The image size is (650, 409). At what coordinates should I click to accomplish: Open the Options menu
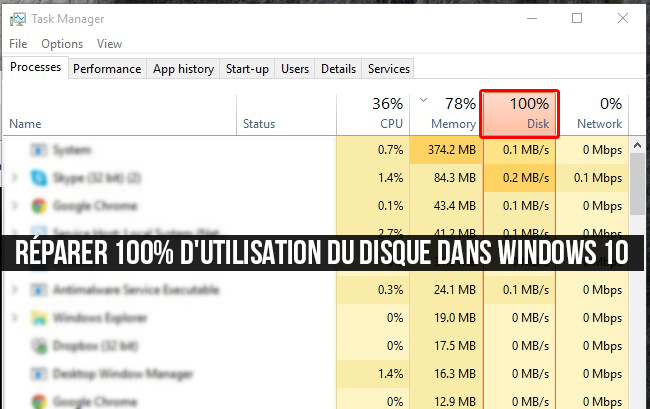pos(62,44)
